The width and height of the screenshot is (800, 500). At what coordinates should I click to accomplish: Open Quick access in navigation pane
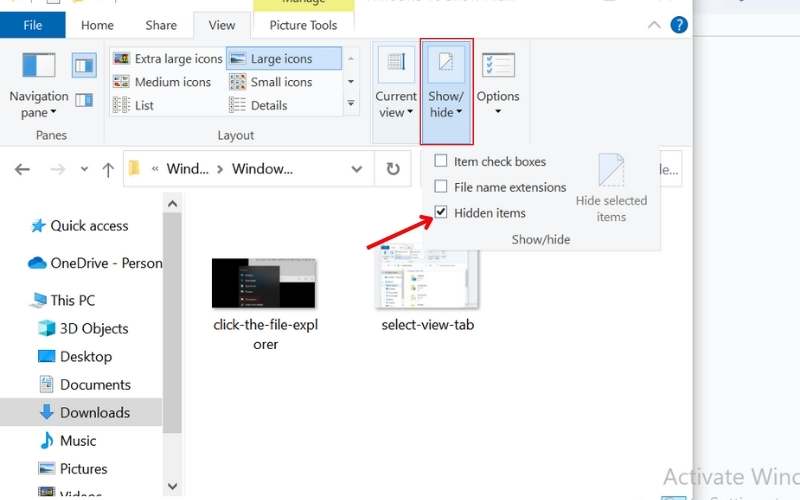[80, 226]
